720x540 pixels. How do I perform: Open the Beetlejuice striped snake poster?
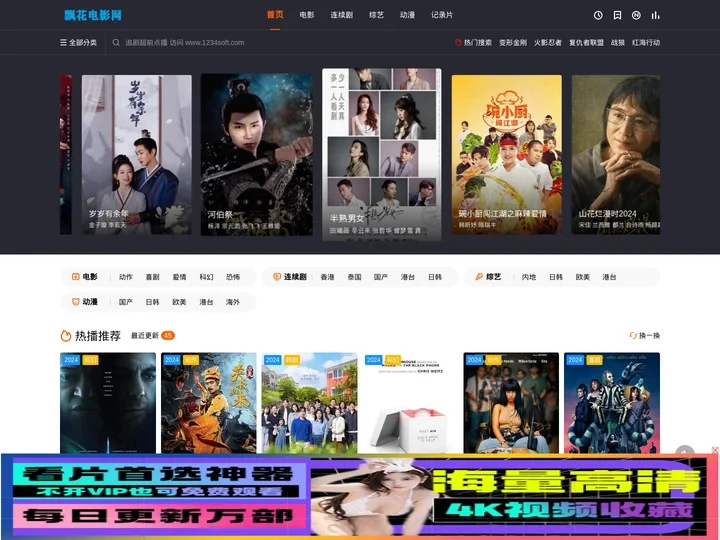pos(612,403)
